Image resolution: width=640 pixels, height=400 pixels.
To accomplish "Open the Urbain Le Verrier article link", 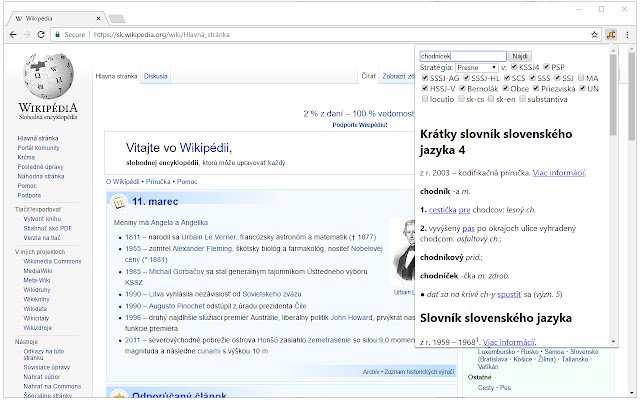I will 209,237.
